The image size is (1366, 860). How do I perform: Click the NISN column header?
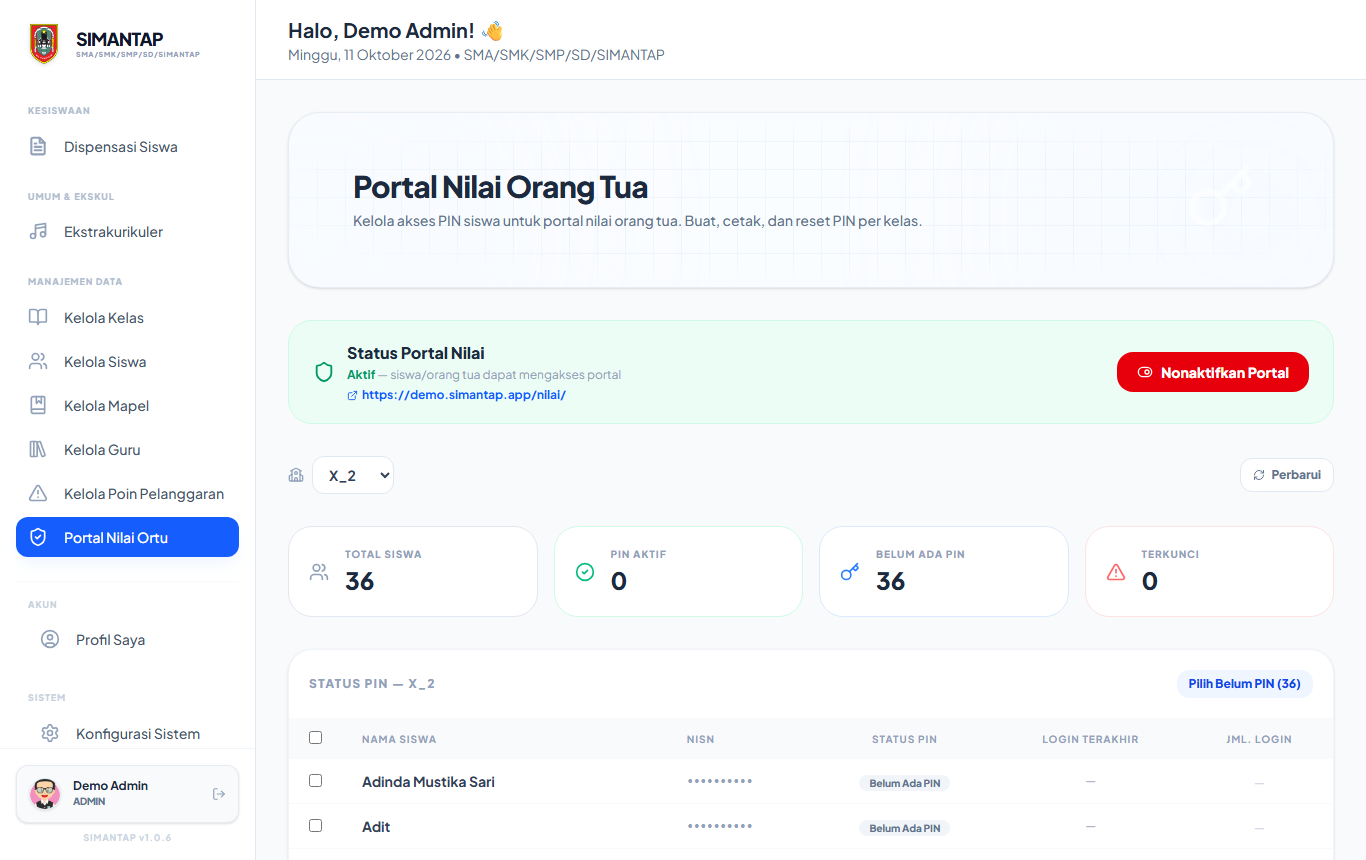click(700, 739)
